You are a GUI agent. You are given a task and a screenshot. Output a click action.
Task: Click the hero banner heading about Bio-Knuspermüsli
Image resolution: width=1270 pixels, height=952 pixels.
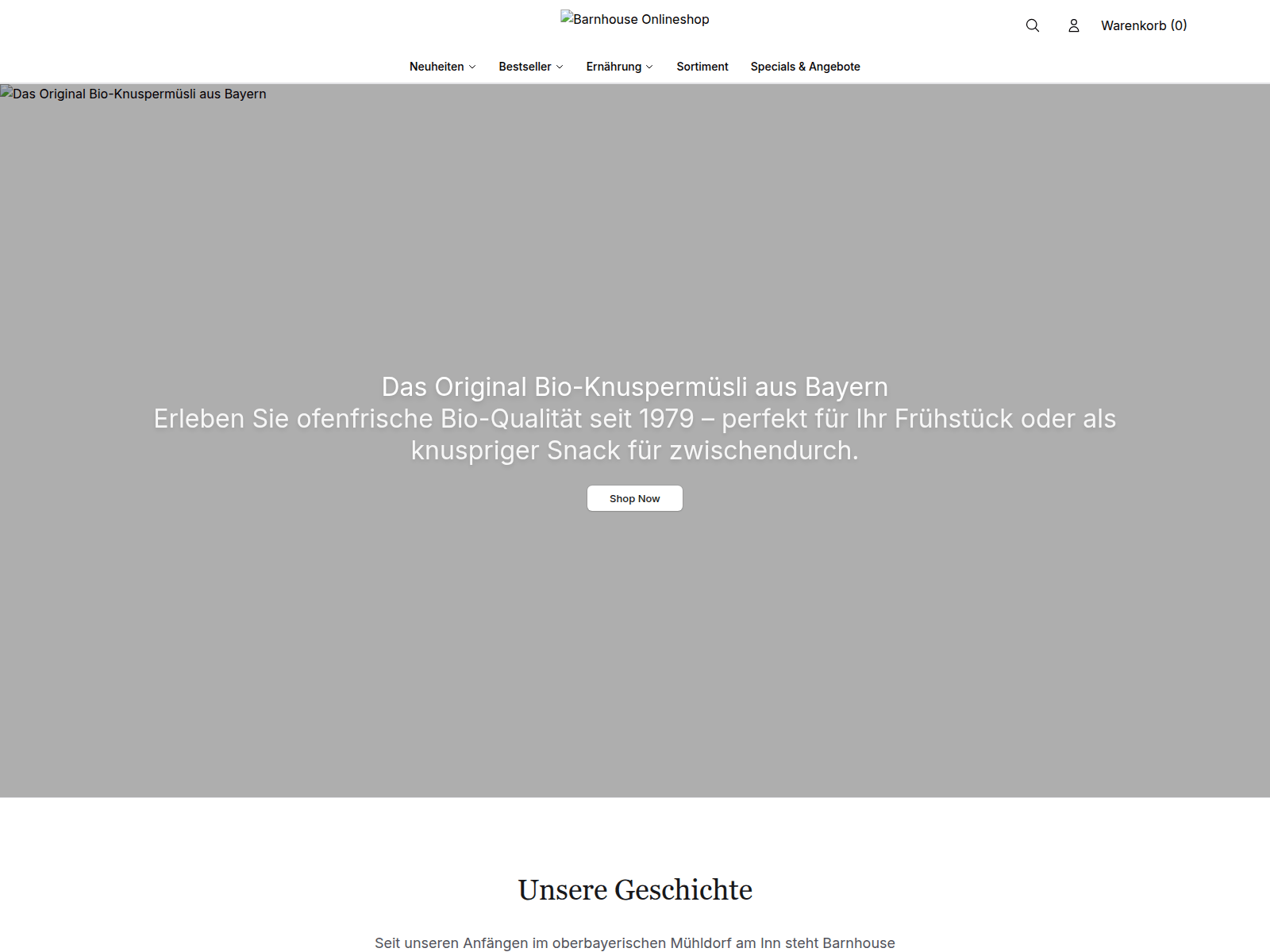[x=635, y=387]
